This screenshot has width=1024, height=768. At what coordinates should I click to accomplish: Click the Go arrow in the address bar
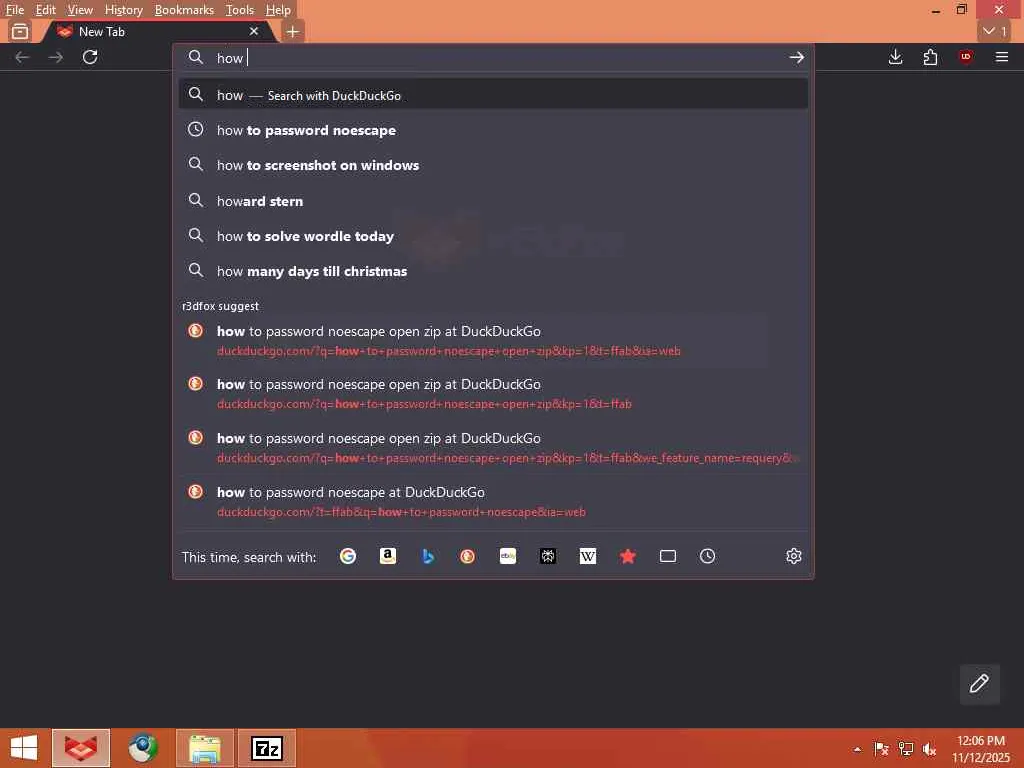point(796,57)
